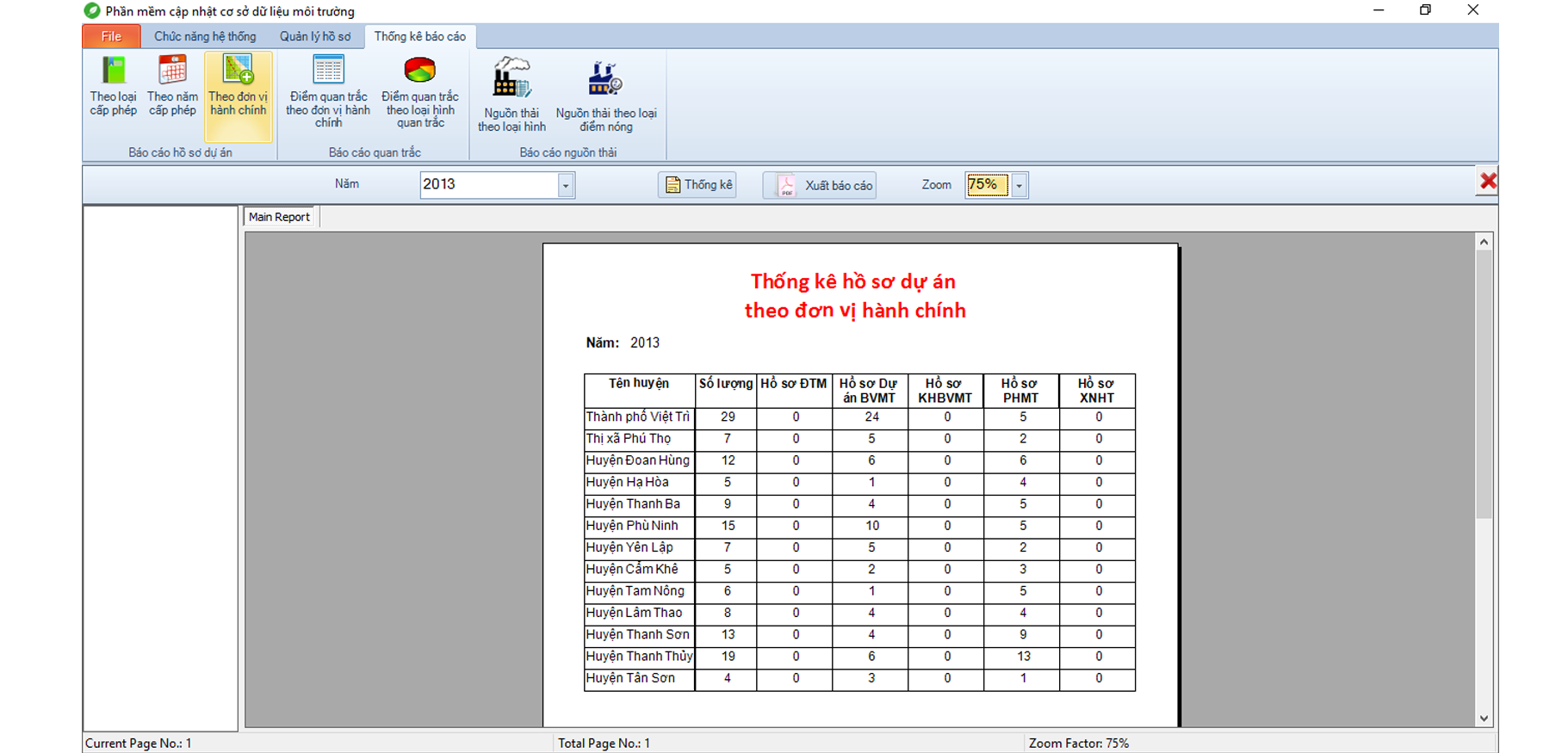1568x753 pixels.
Task: Close the report panel with red X
Action: point(1488,182)
